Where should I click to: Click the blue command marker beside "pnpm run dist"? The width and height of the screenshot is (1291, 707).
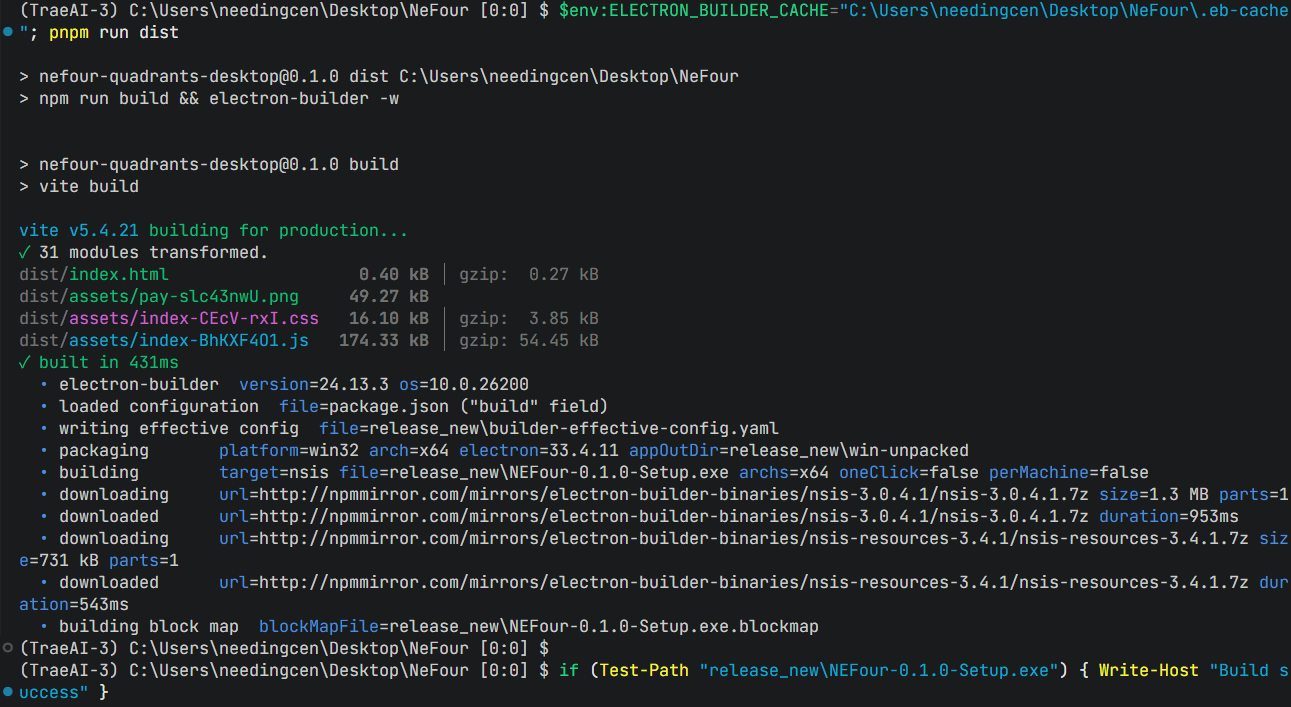8,33
